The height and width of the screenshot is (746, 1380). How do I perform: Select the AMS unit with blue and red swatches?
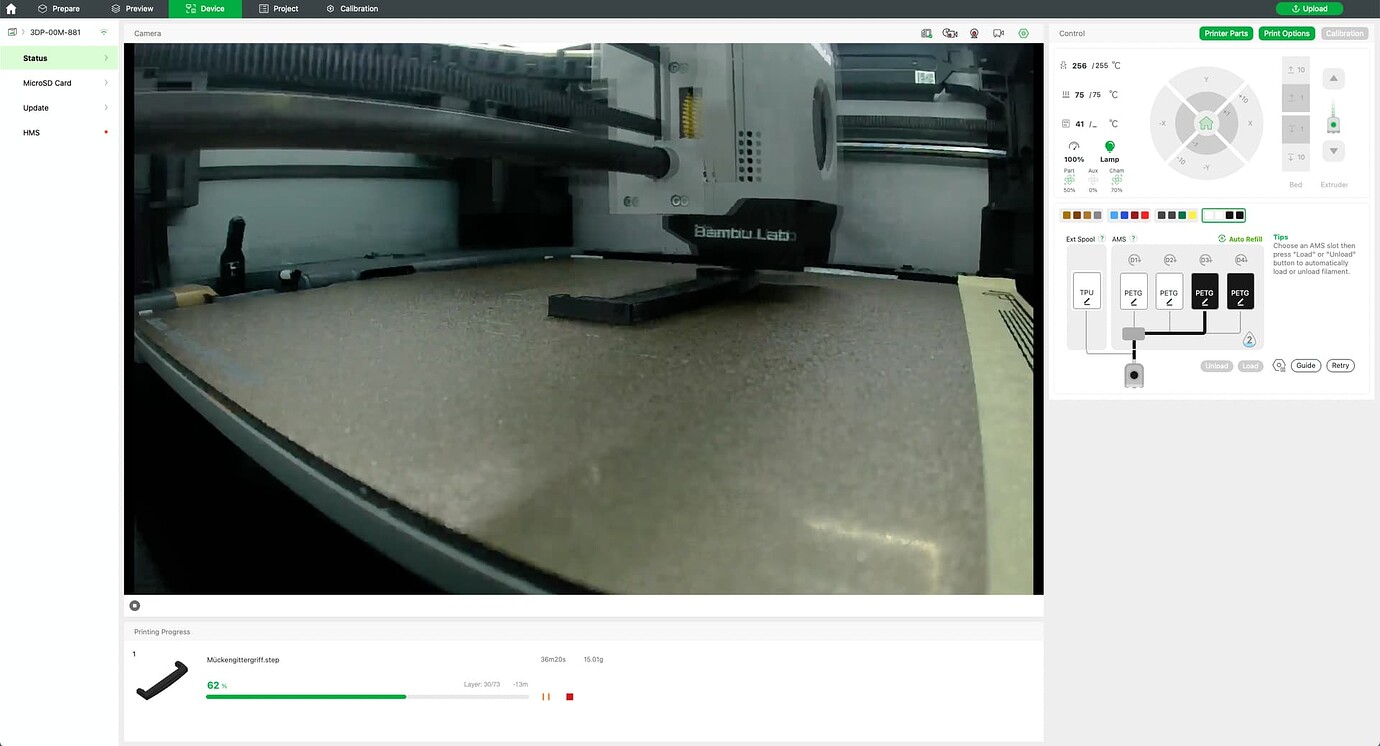click(x=1128, y=215)
